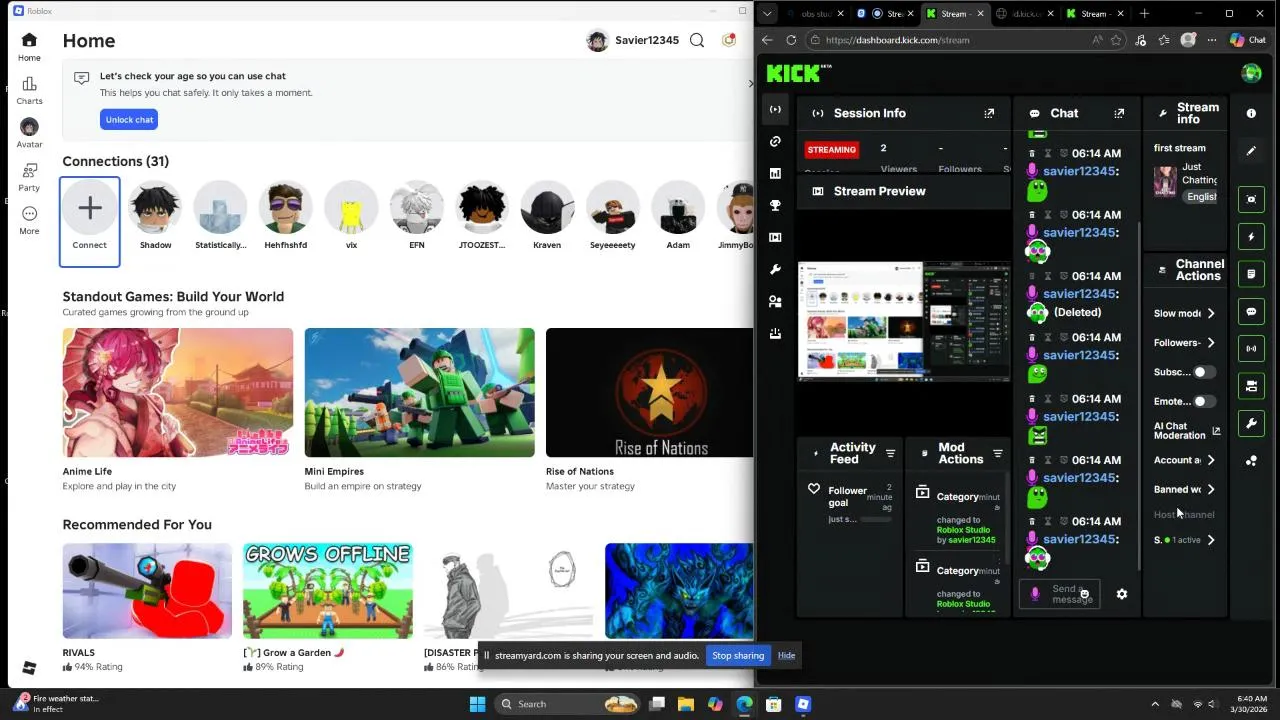Viewport: 1280px width, 720px height.
Task: Open the Anime Life game thumbnail
Action: coord(178,392)
